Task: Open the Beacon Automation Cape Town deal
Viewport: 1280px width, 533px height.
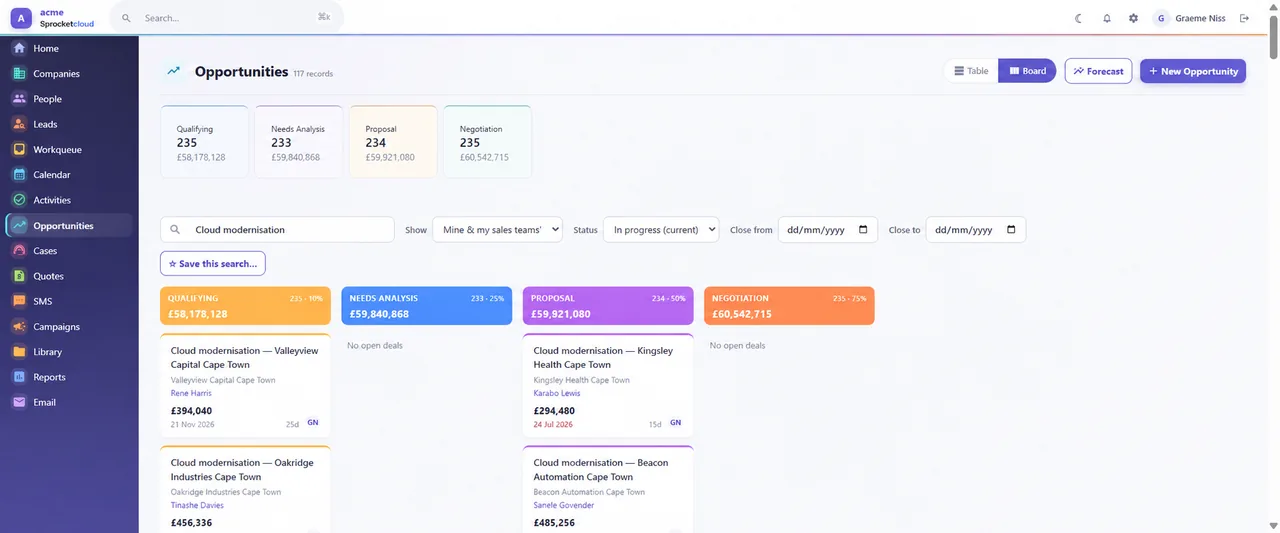Action: 608,490
